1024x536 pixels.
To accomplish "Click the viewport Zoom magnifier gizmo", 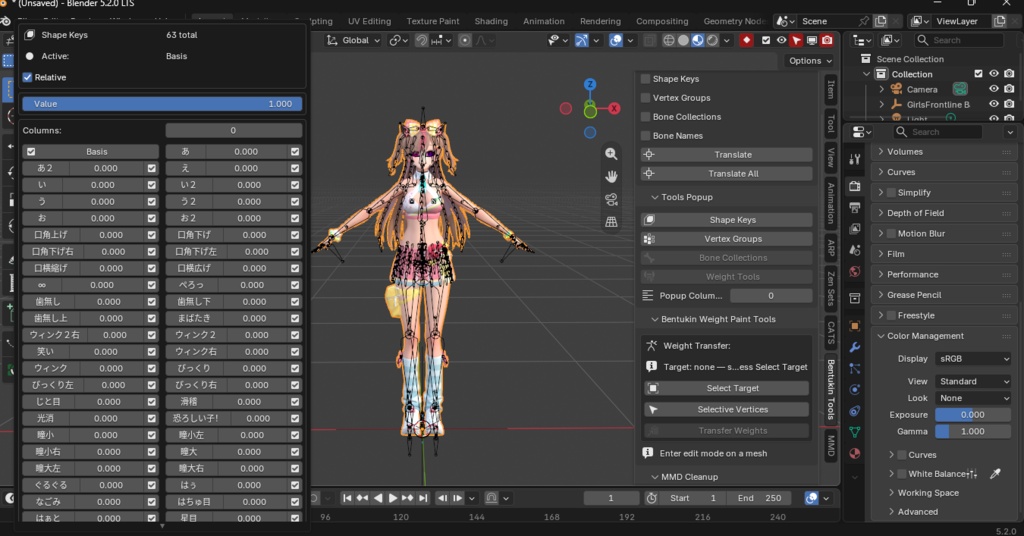I will click(x=611, y=154).
